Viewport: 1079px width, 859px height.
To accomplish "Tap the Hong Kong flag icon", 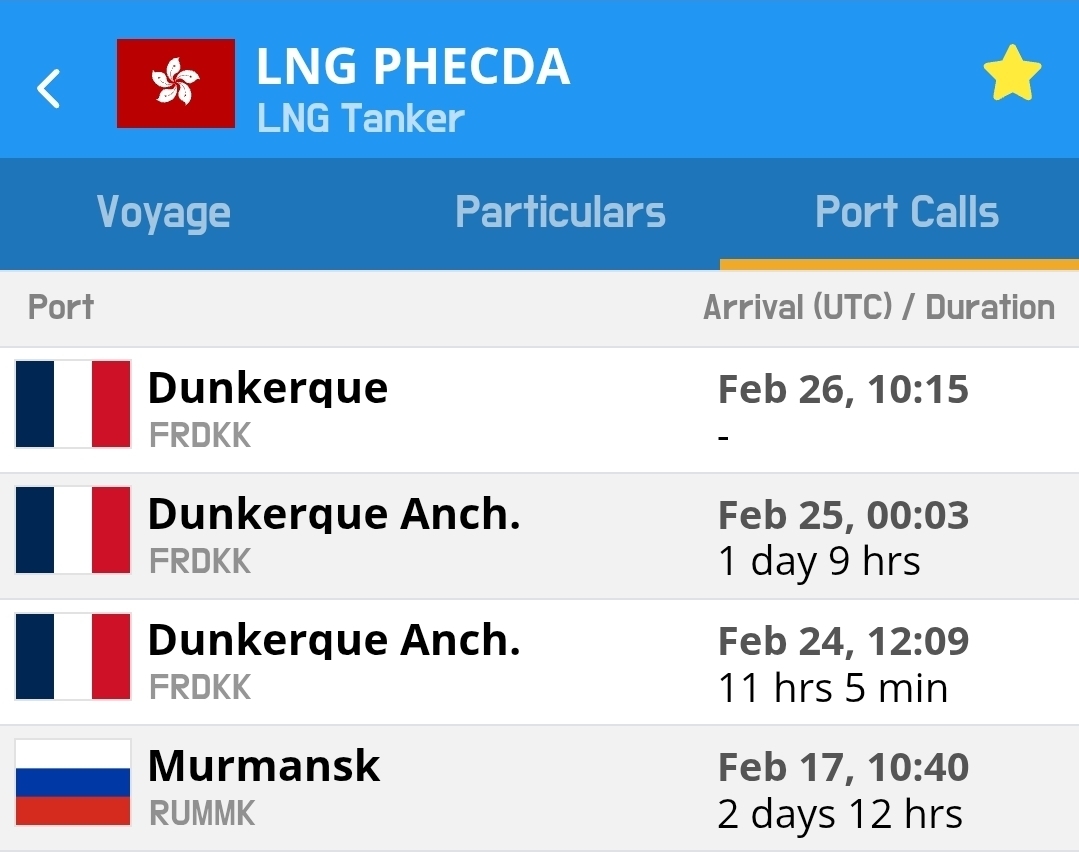I will (x=176, y=84).
